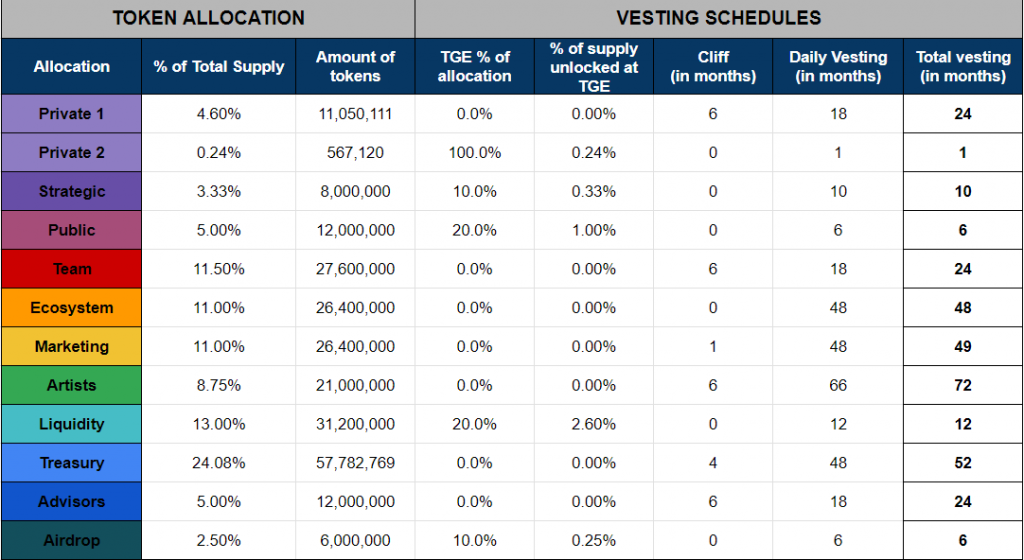Viewport: 1024px width, 560px height.
Task: Click the 'Amount of tokens' column header
Action: [x=355, y=67]
